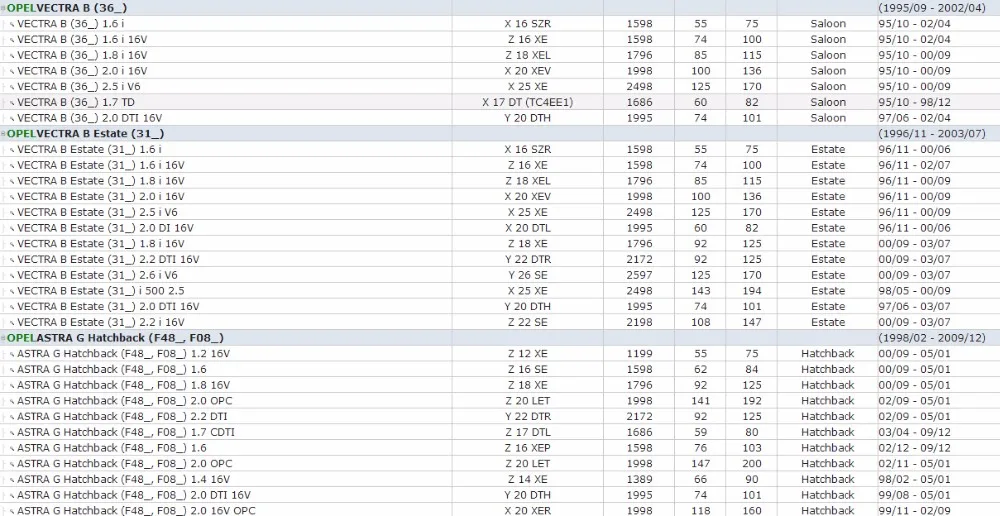Click the power value 192
Screen dimensions: 1000x516
point(752,401)
